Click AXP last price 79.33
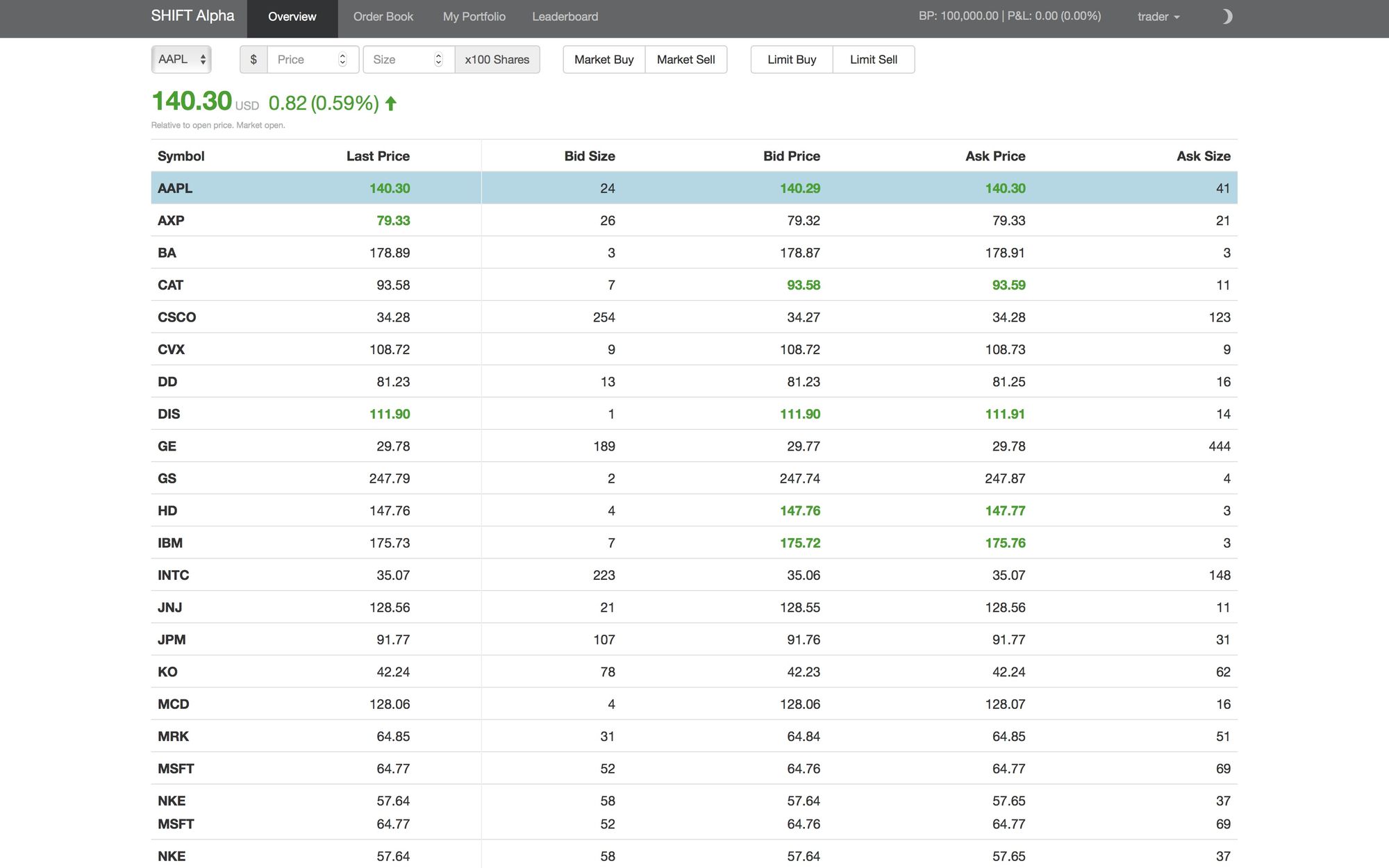The height and width of the screenshot is (868, 1389). point(393,221)
